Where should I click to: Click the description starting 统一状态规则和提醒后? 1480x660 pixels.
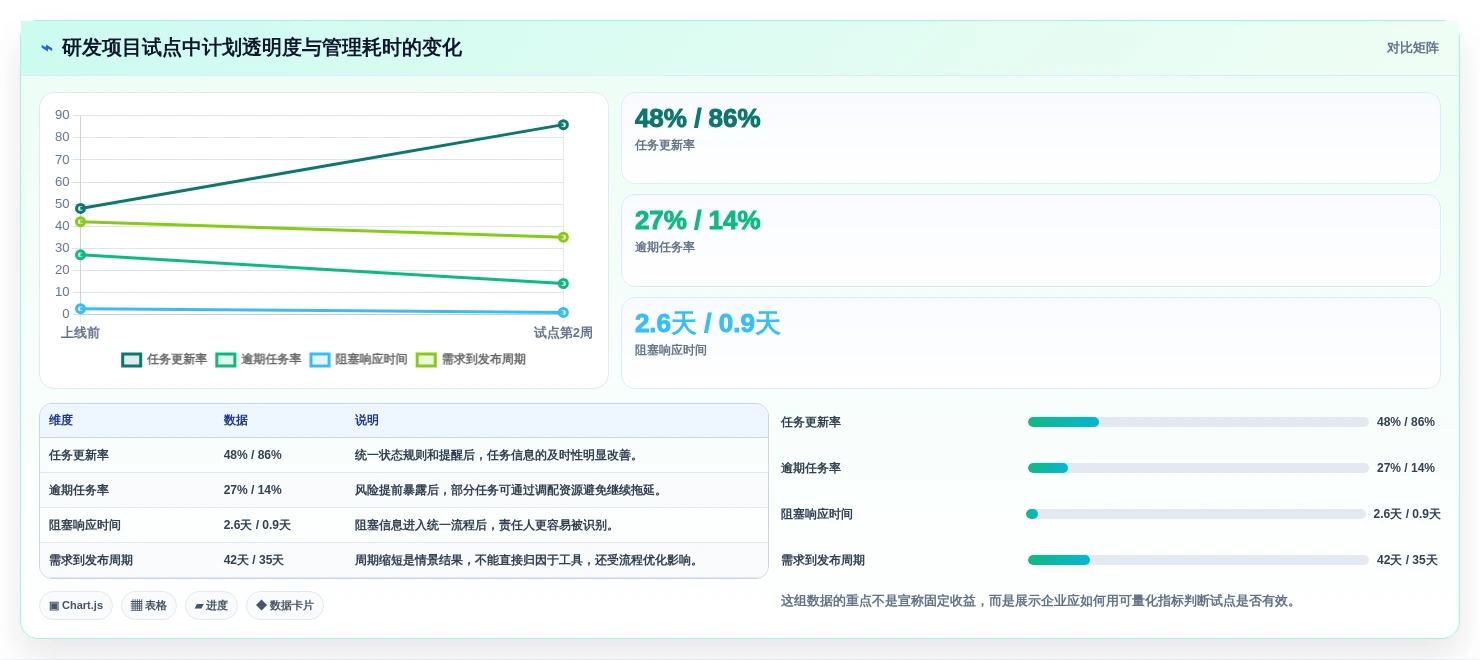[x=499, y=455]
